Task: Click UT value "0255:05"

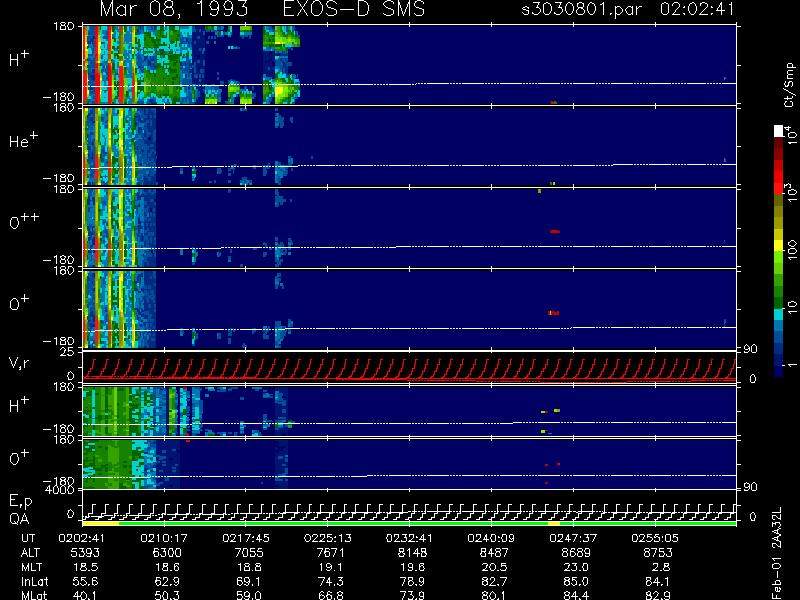Action: (655, 538)
